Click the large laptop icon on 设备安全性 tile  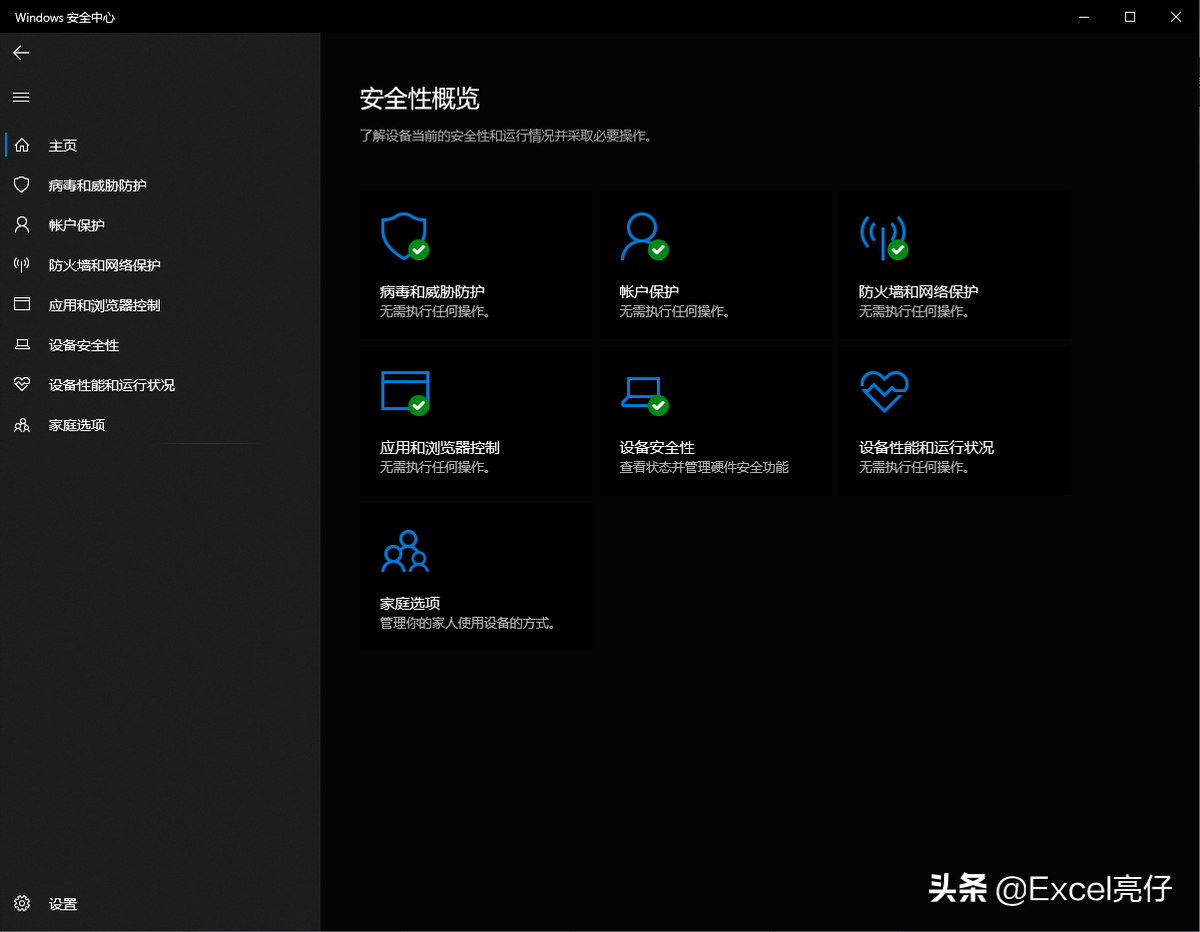644,394
